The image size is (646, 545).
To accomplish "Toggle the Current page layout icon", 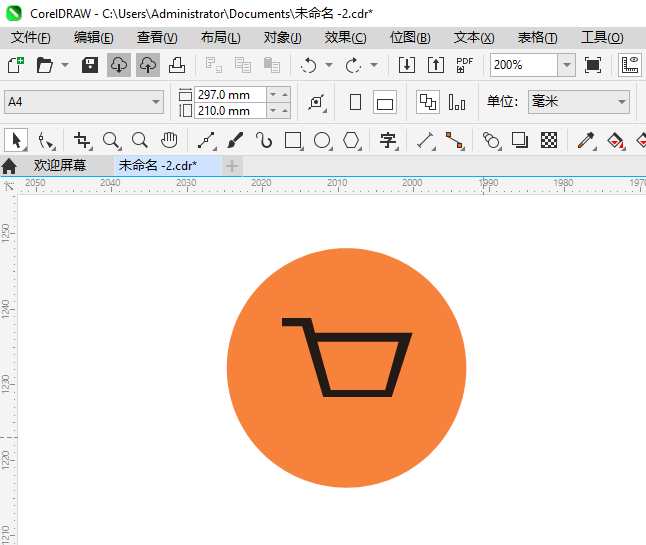I will (457, 102).
